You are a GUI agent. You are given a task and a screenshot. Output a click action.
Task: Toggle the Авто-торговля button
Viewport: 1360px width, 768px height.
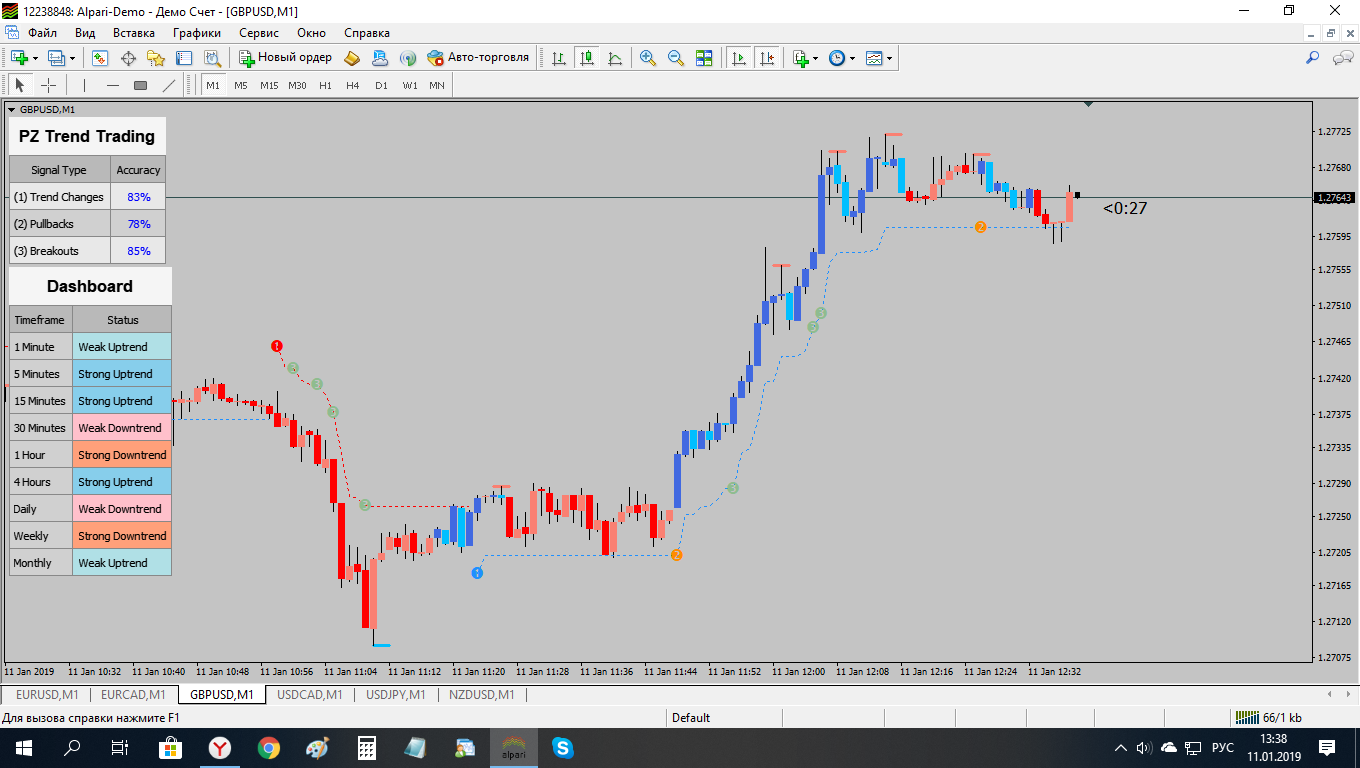click(478, 58)
